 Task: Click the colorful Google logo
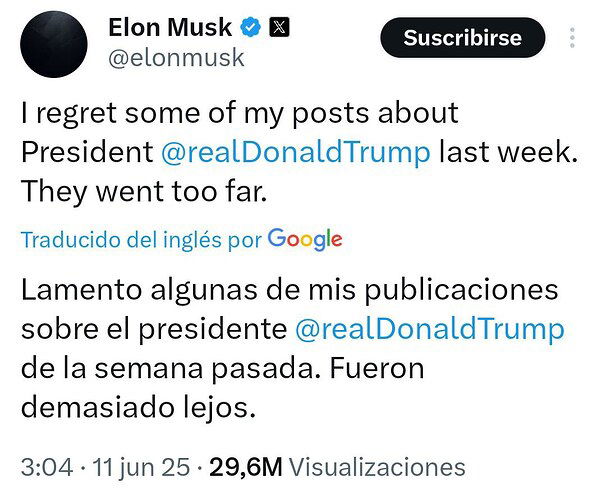(305, 240)
